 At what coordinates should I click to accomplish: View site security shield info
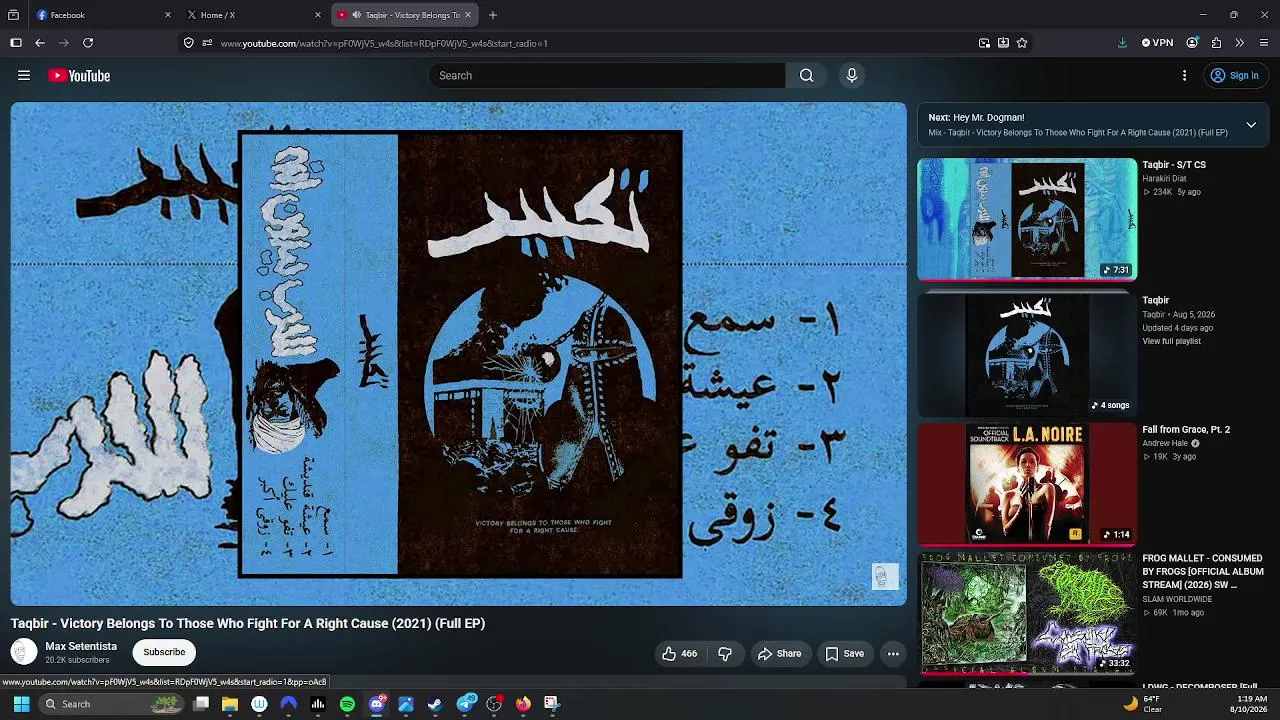coord(188,43)
